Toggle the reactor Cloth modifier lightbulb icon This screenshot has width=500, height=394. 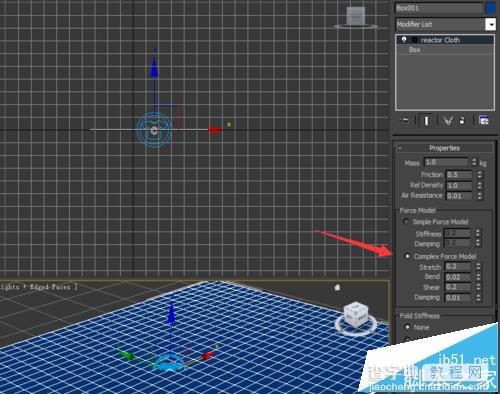pos(404,40)
